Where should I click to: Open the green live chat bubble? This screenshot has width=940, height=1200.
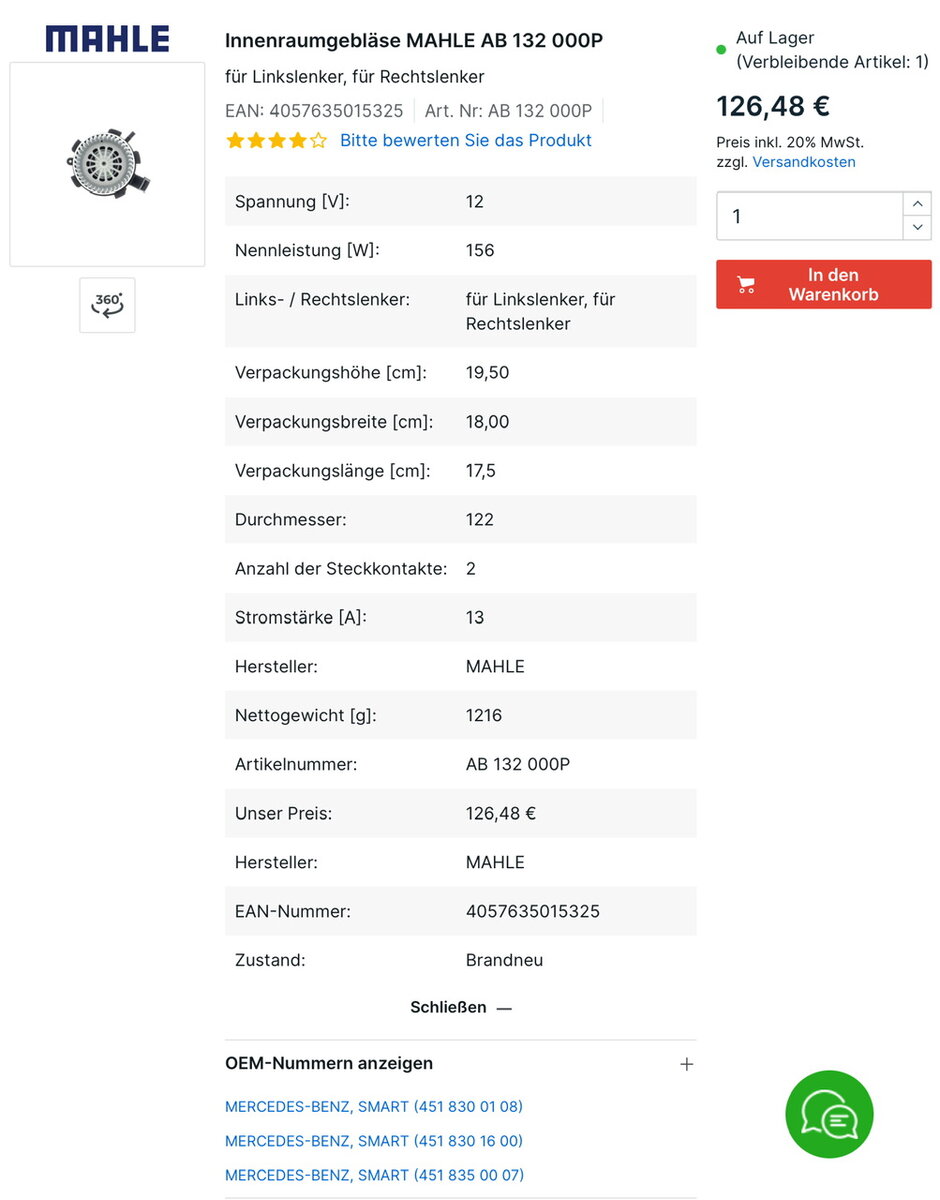click(829, 1115)
